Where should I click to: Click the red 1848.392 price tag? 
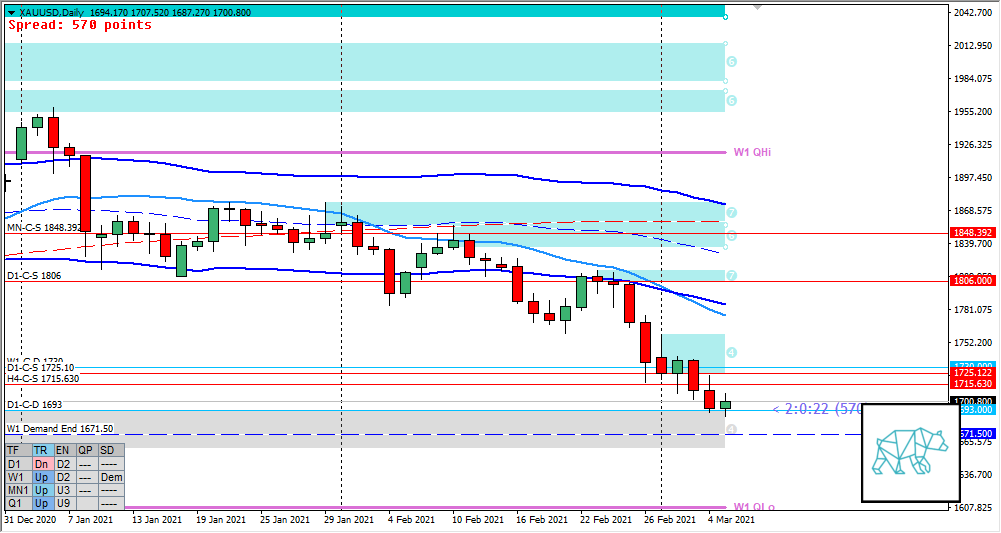click(x=971, y=233)
